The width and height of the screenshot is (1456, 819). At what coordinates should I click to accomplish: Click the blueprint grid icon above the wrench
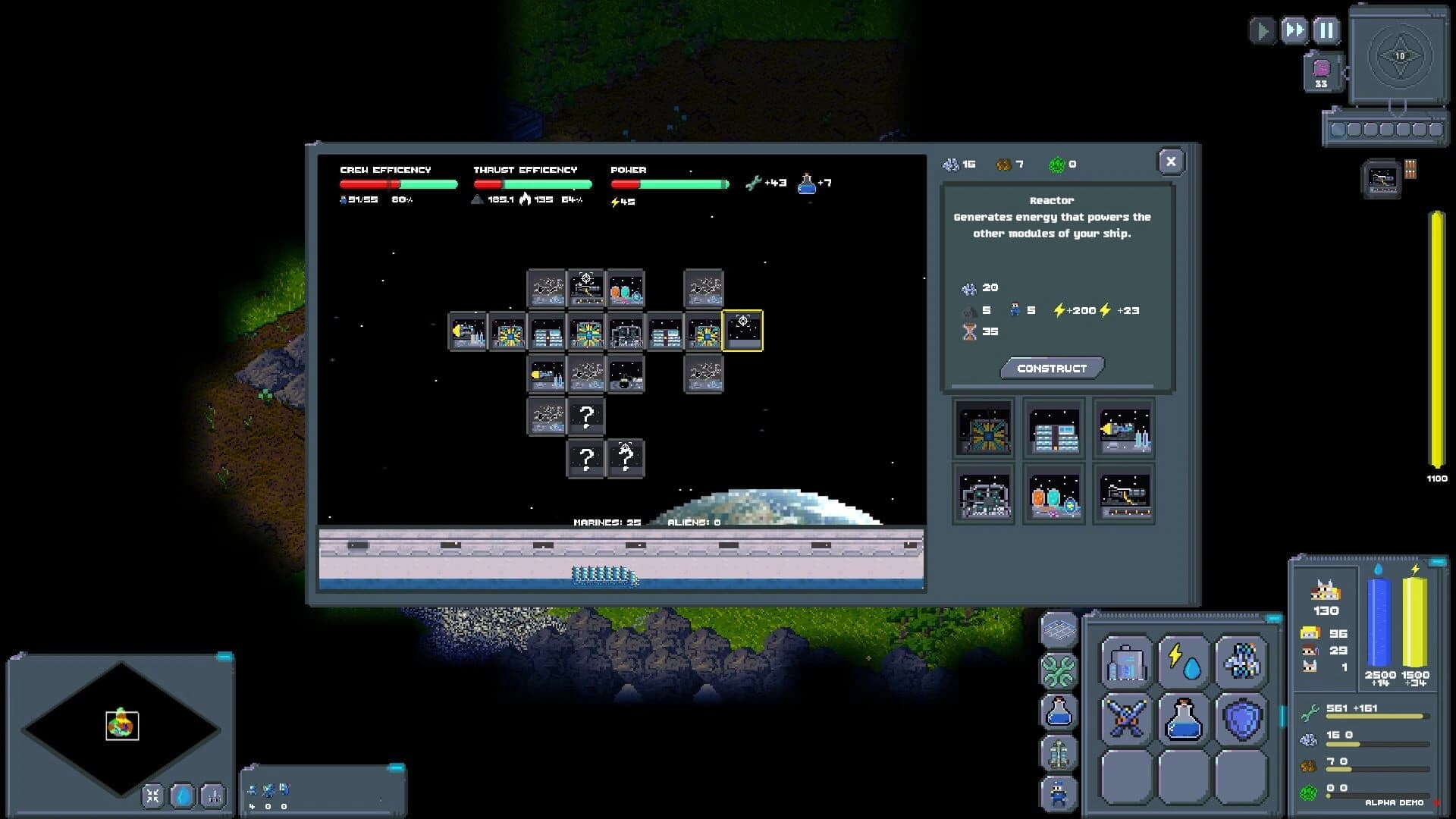point(1058,628)
